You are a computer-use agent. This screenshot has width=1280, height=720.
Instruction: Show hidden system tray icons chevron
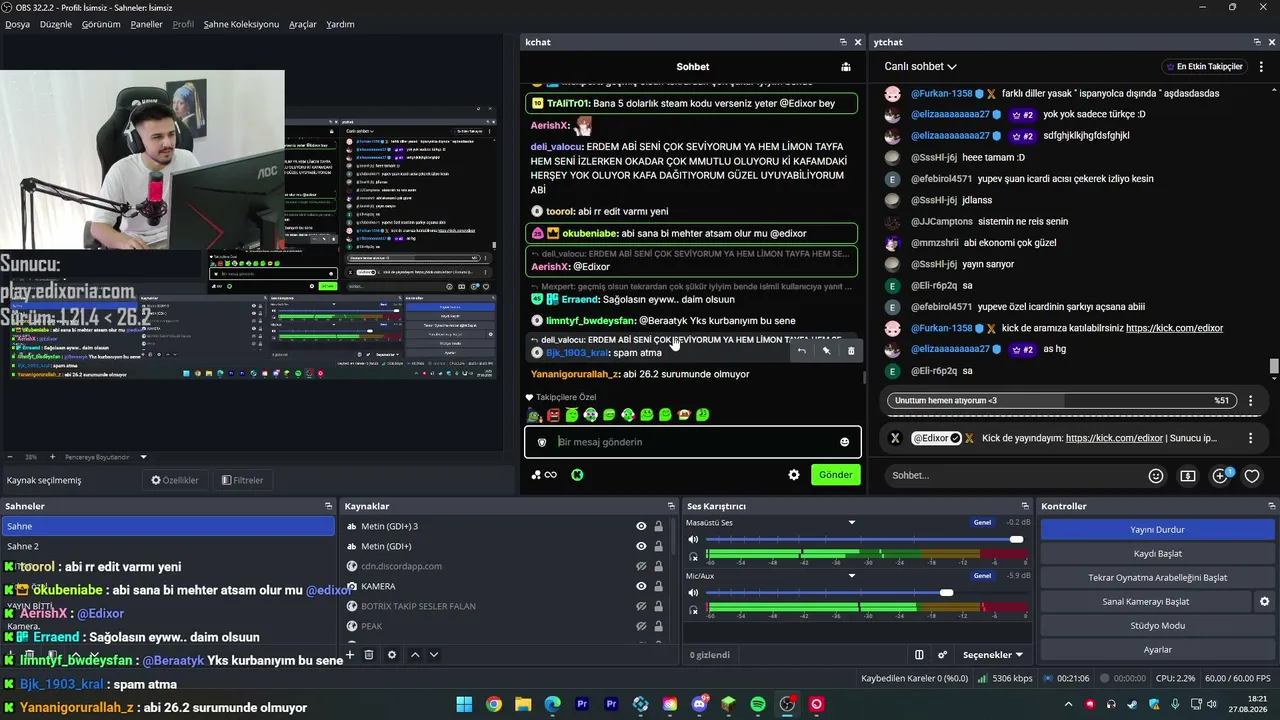click(1068, 704)
